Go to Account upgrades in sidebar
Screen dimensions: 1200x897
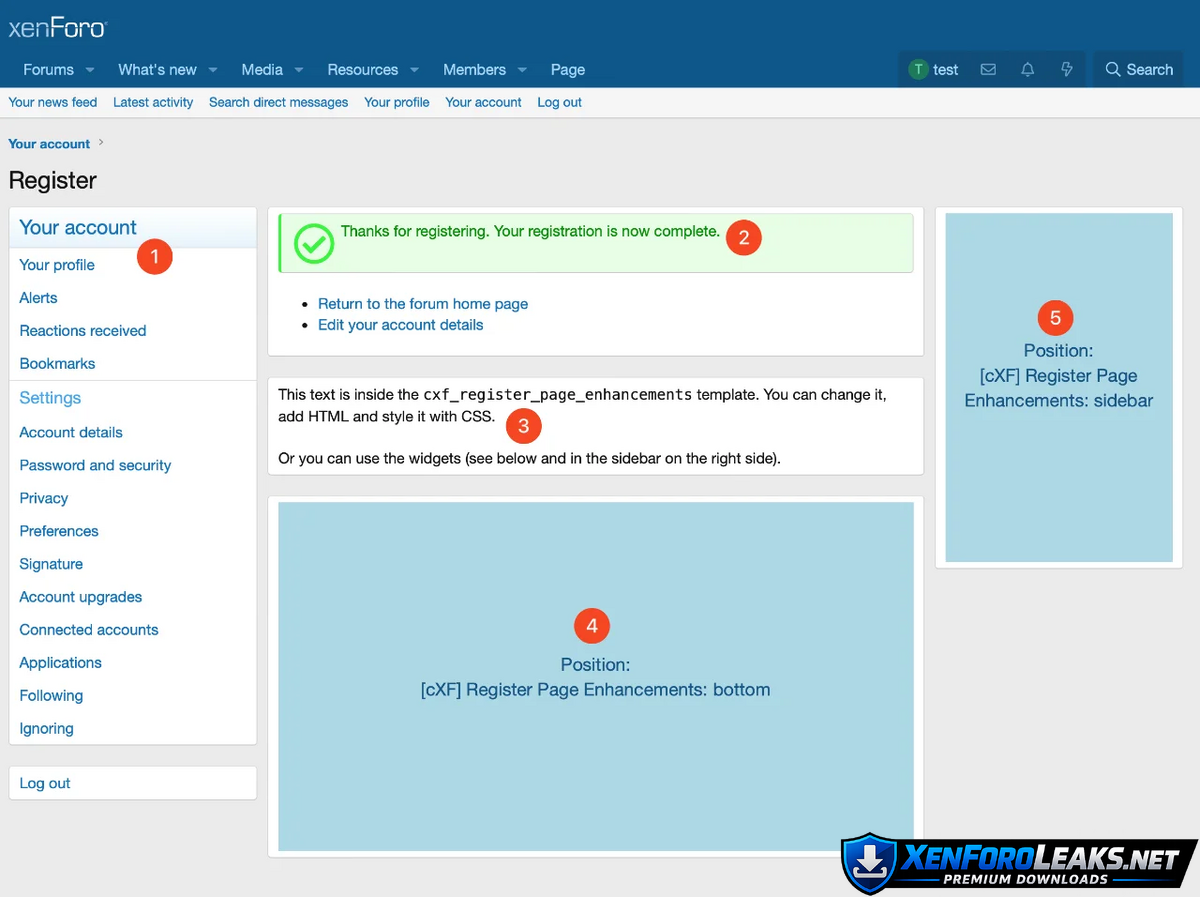(x=81, y=597)
